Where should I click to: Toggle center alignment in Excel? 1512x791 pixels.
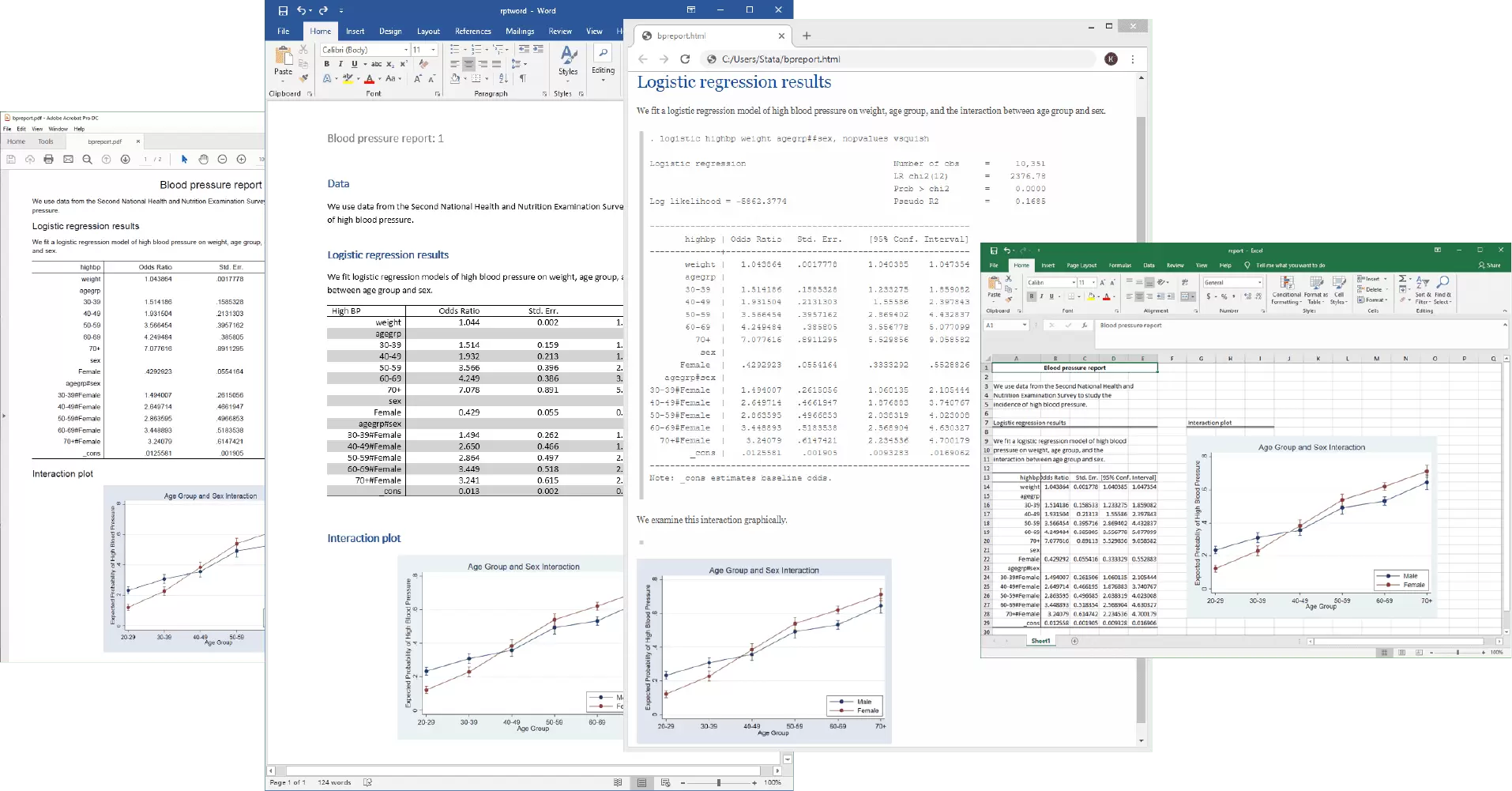tap(1139, 296)
